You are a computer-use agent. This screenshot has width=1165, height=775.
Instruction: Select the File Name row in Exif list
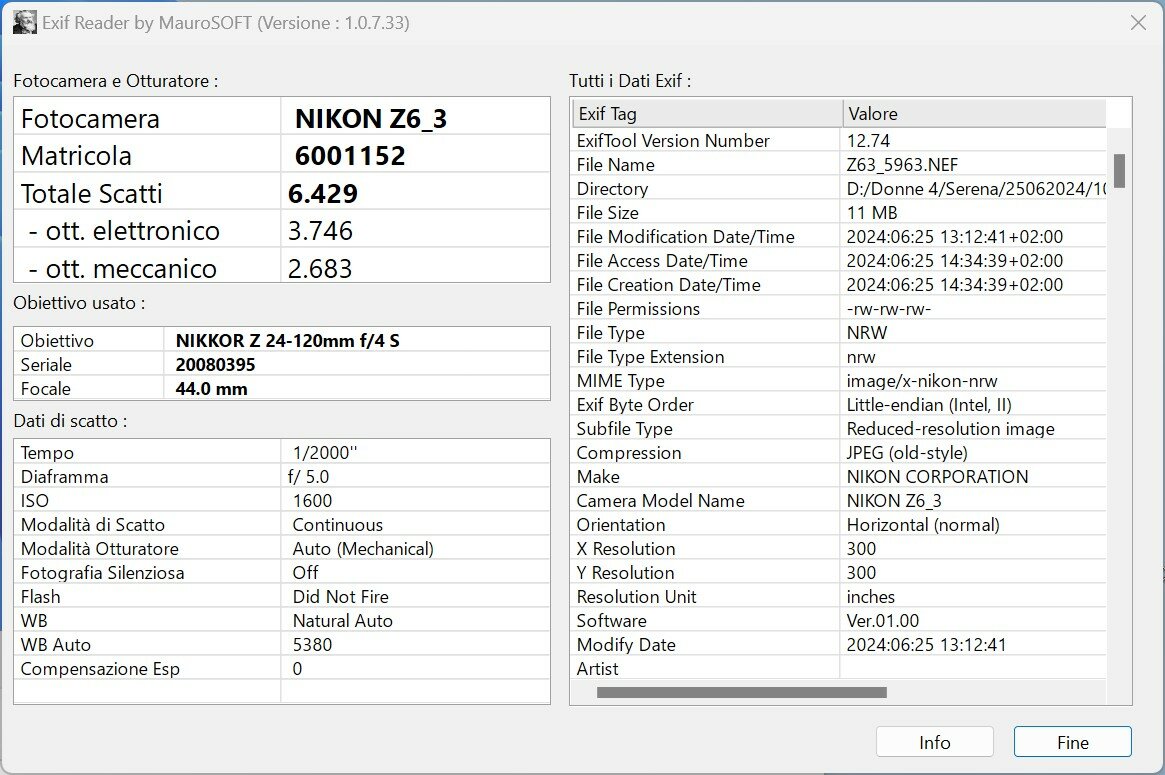[x=840, y=165]
